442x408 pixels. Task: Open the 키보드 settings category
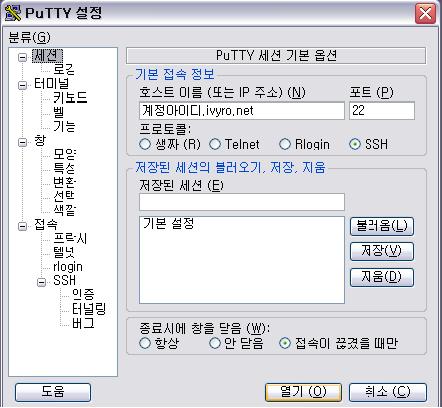pos(70,97)
